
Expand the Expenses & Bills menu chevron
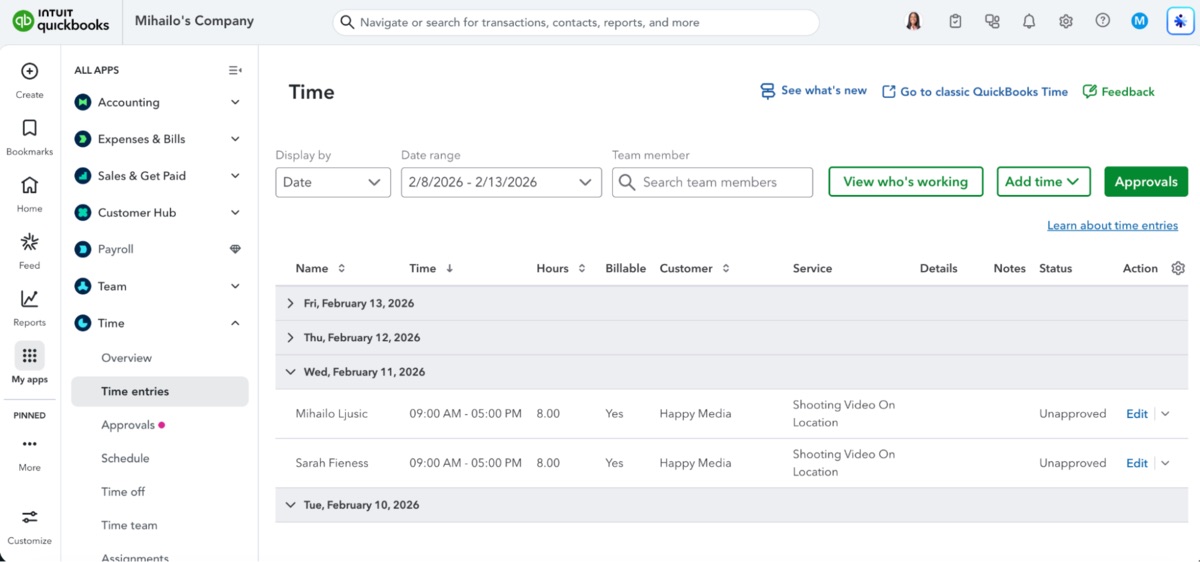coord(235,139)
